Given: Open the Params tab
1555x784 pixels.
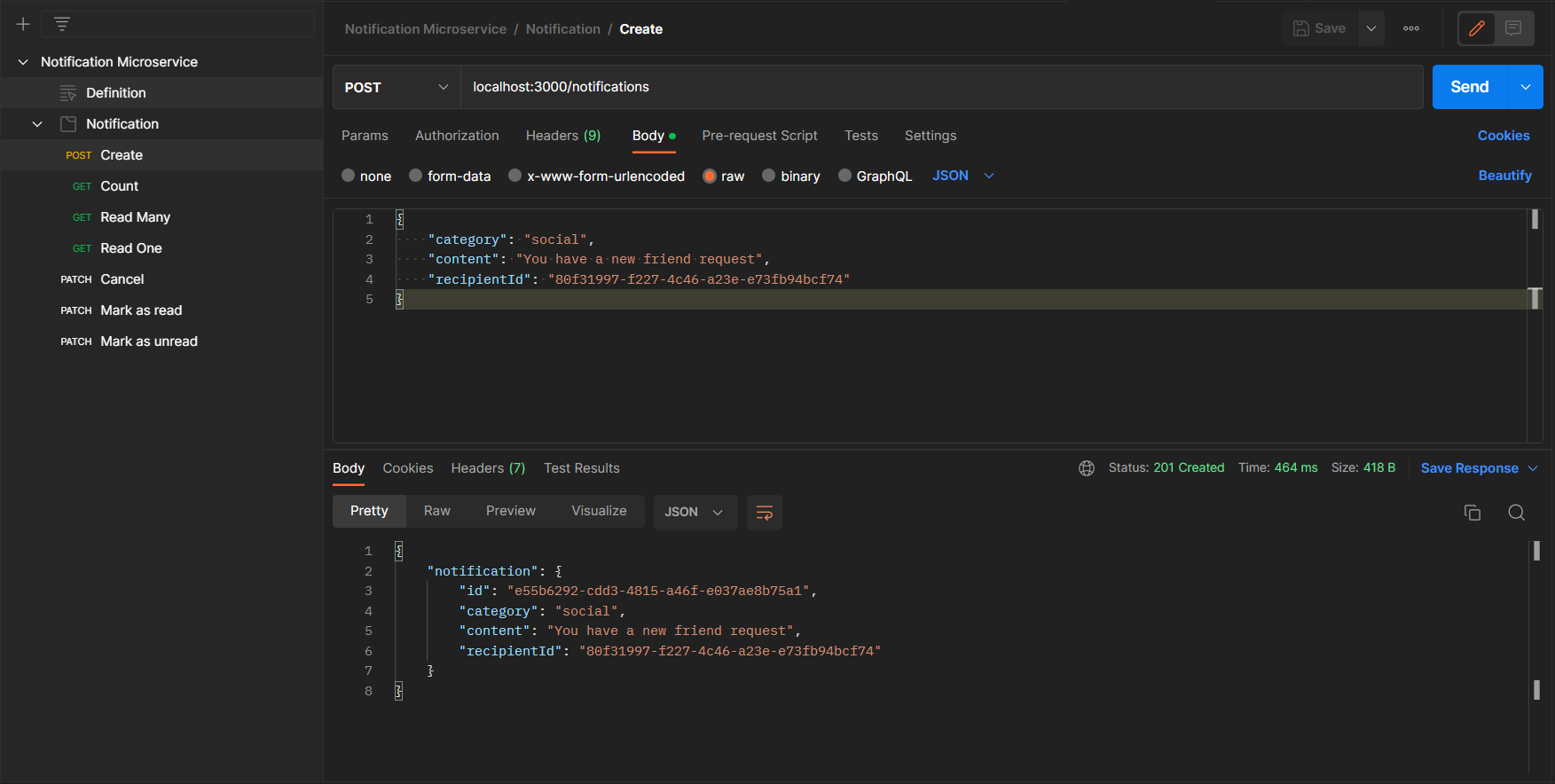Looking at the screenshot, I should pos(365,136).
